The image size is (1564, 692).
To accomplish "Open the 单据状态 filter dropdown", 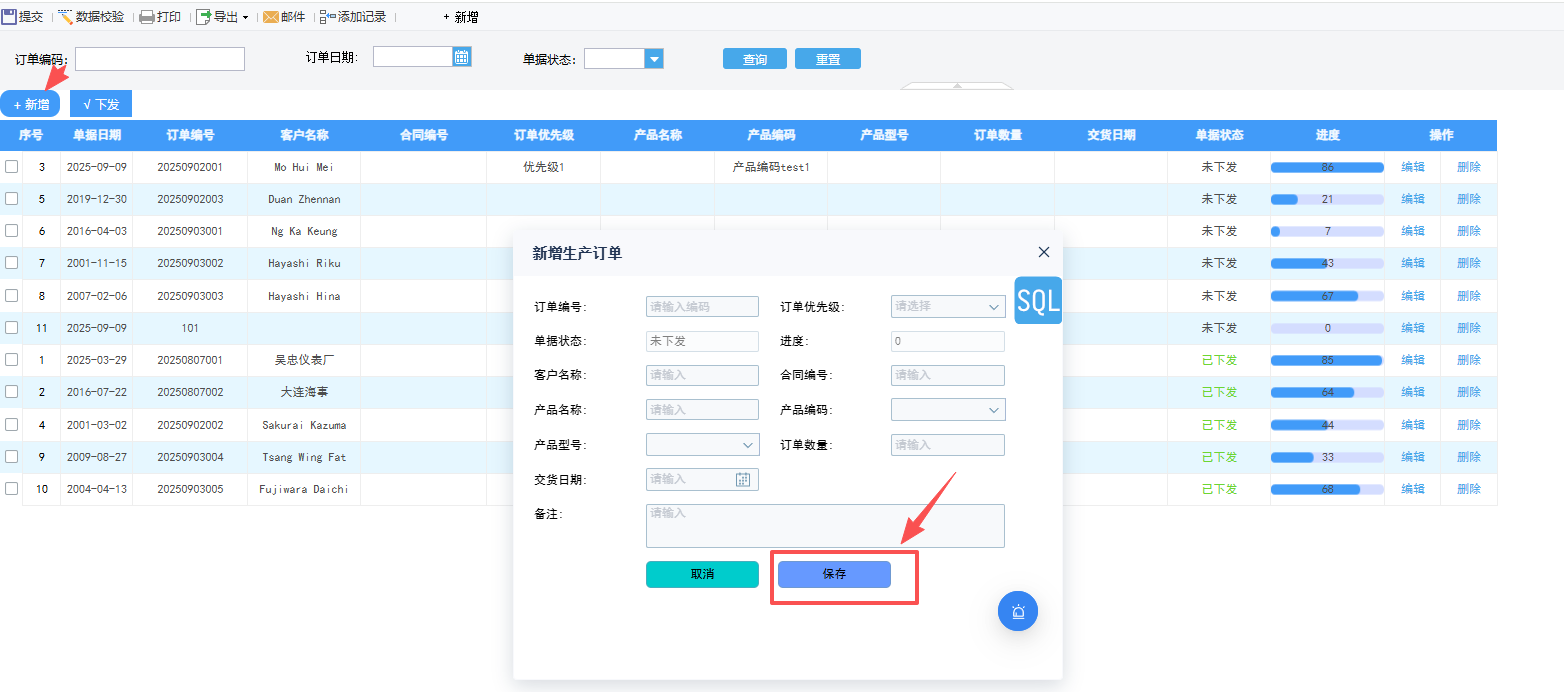I will [x=654, y=59].
